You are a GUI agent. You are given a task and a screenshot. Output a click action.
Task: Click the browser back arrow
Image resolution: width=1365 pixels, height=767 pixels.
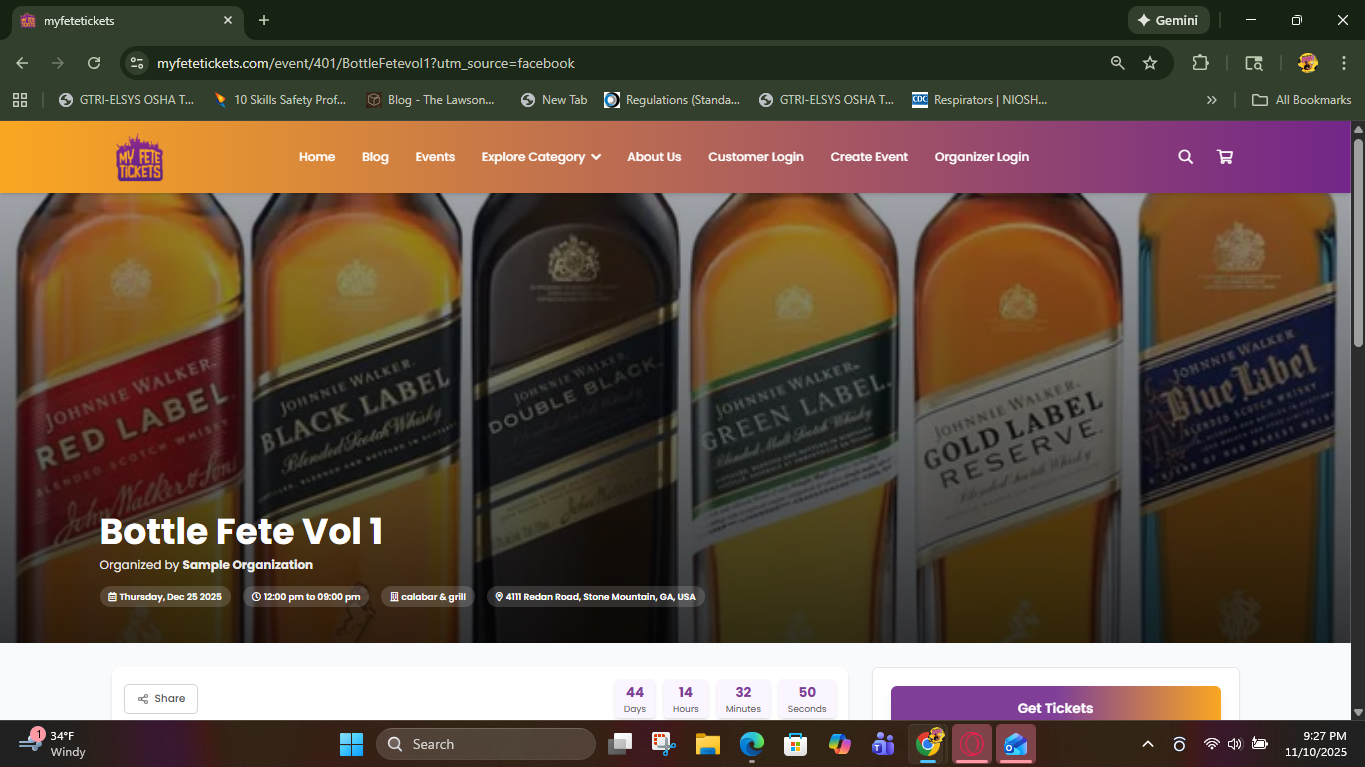[x=22, y=63]
